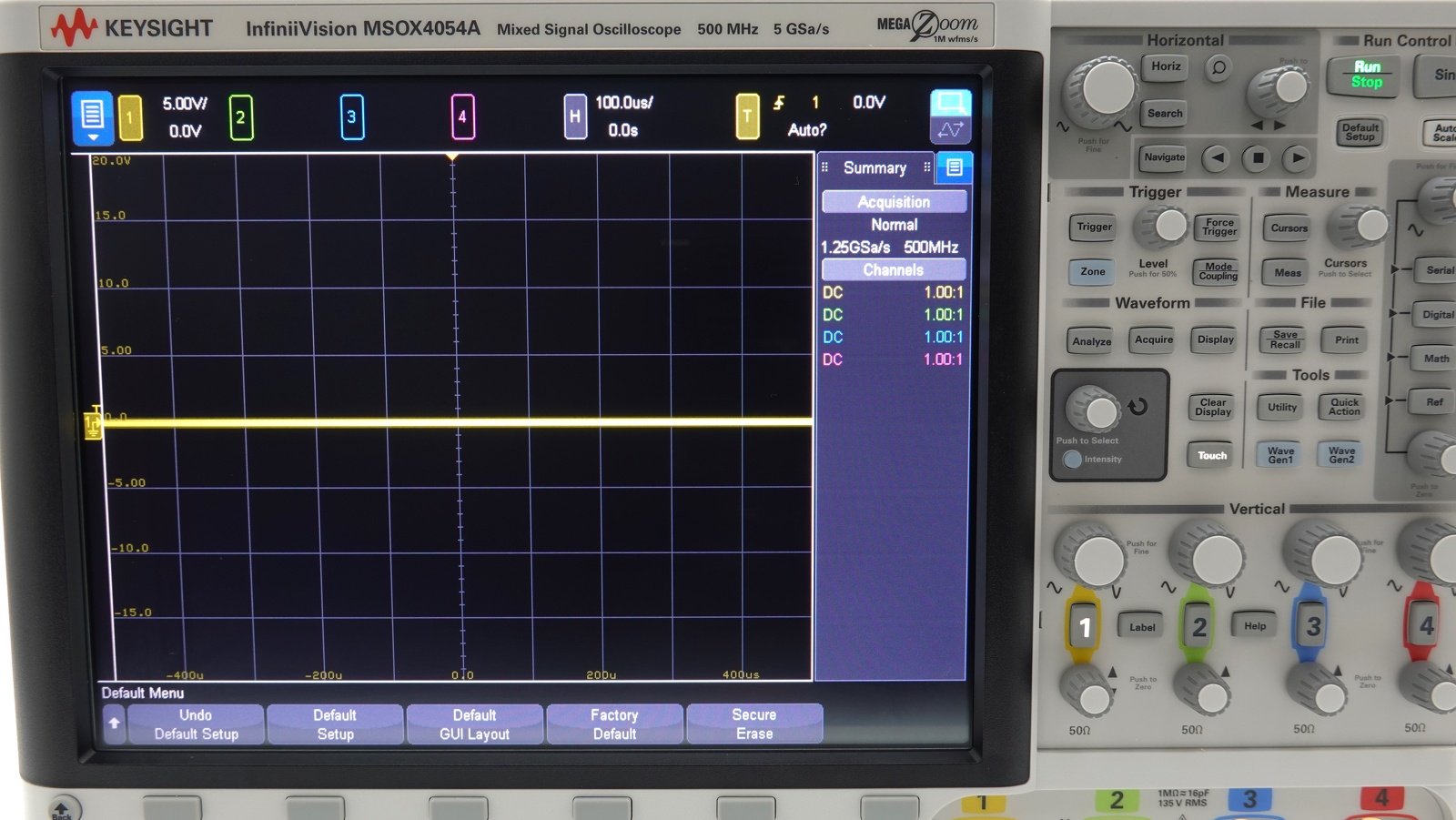This screenshot has height=820, width=1456.
Task: Hit the Cursors hardware key
Action: pyautogui.click(x=1289, y=228)
